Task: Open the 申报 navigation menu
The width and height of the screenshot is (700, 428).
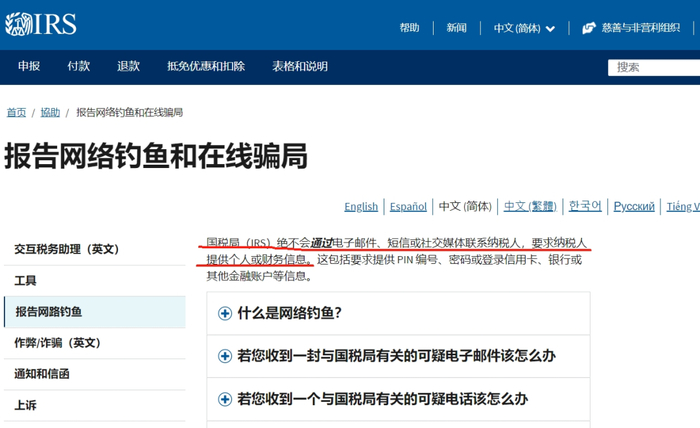Action: click(x=29, y=66)
